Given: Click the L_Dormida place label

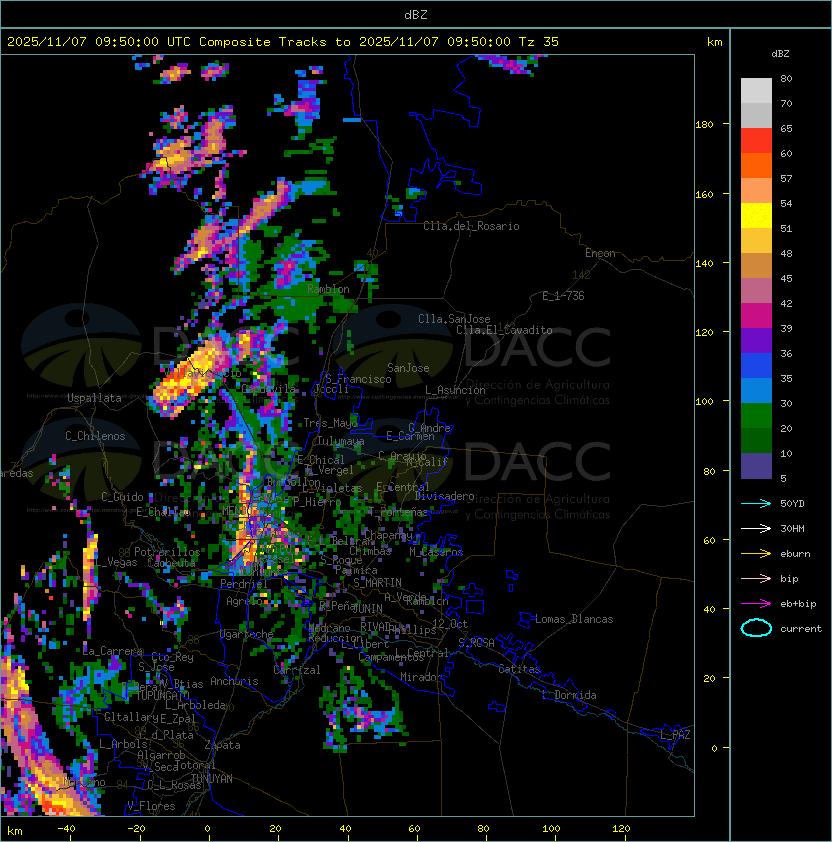Looking at the screenshot, I should (569, 695).
